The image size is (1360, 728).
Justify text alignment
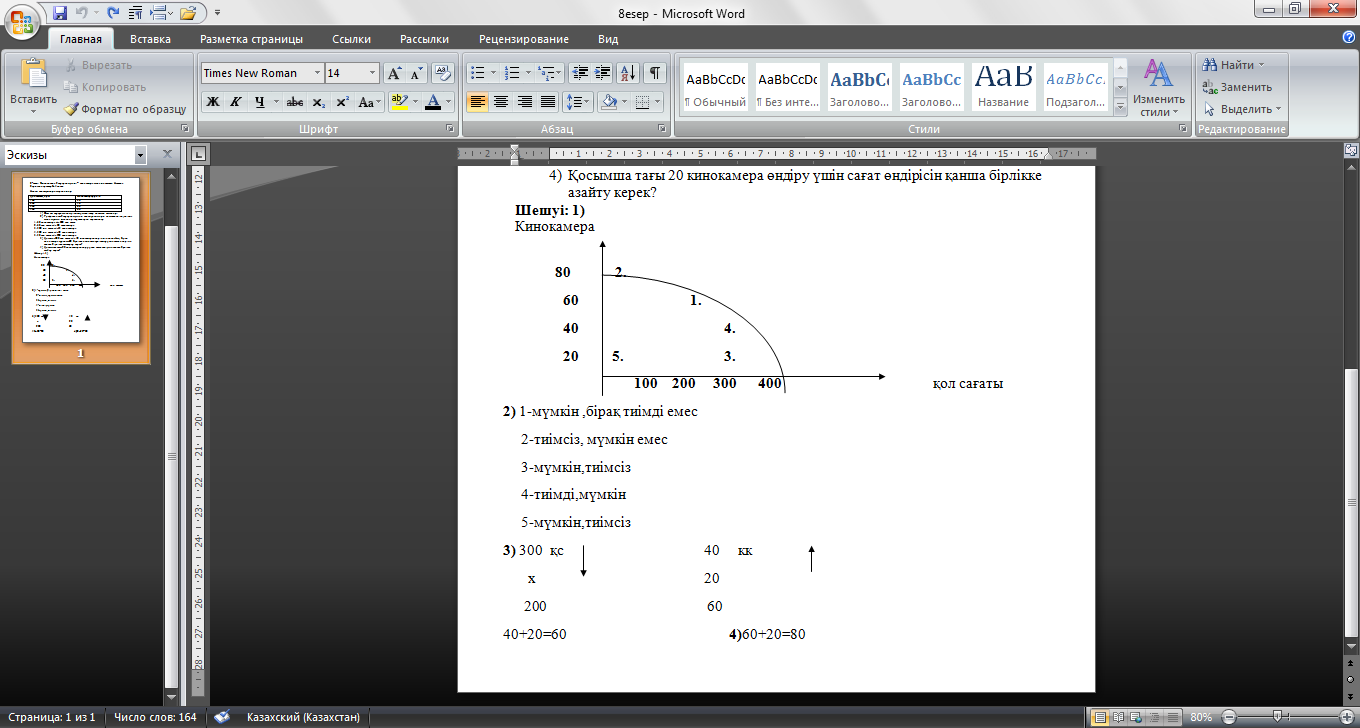(x=547, y=102)
